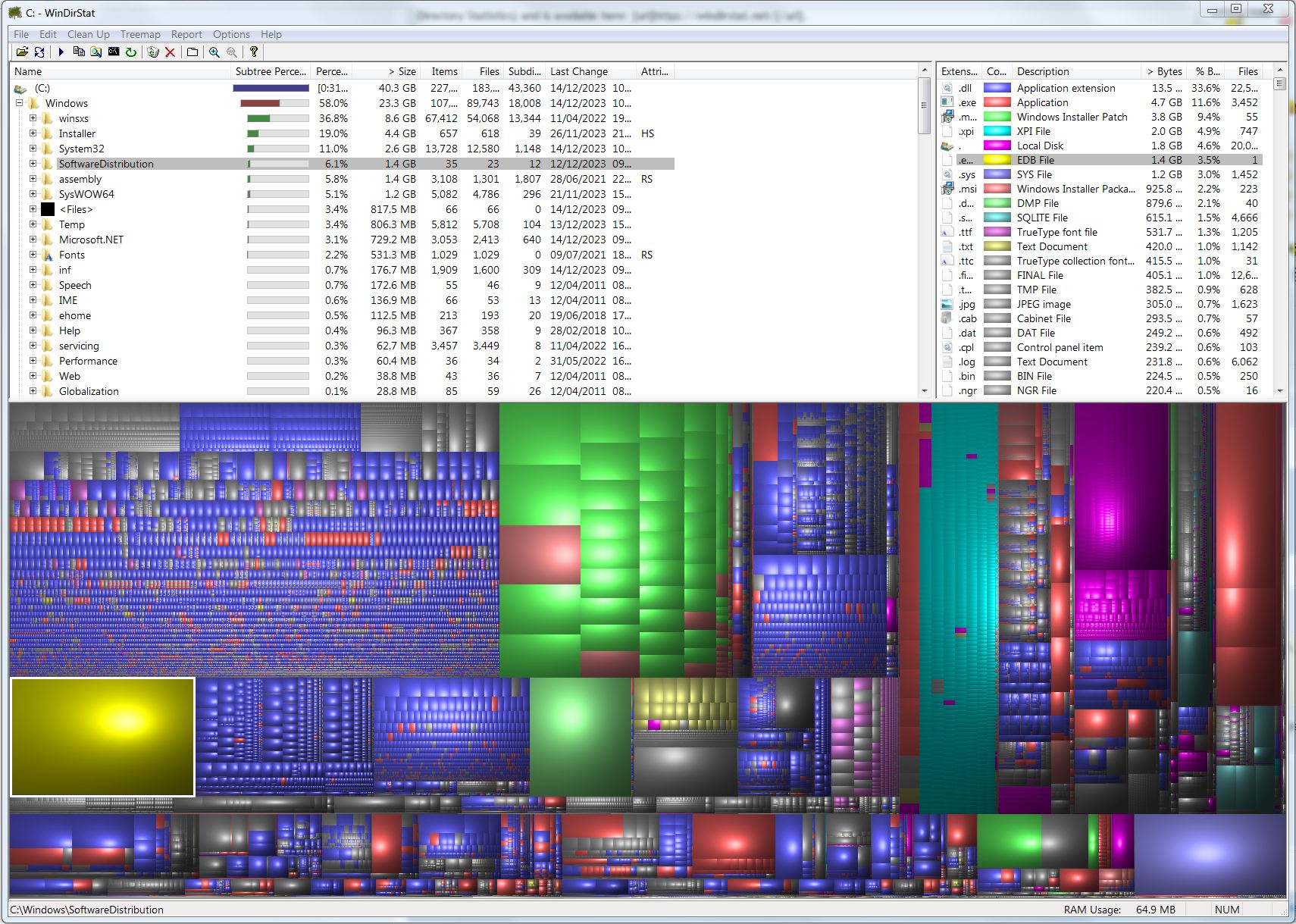The height and width of the screenshot is (924, 1296).
Task: Open the Treemap menu
Action: pyautogui.click(x=140, y=34)
